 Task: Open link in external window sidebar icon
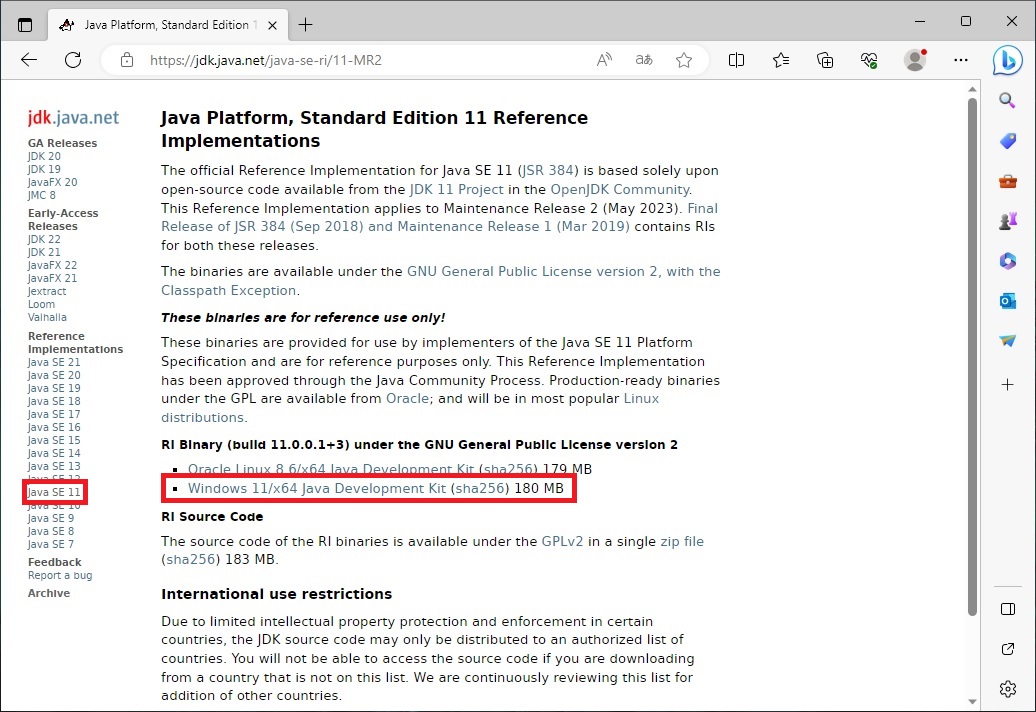(x=1008, y=649)
